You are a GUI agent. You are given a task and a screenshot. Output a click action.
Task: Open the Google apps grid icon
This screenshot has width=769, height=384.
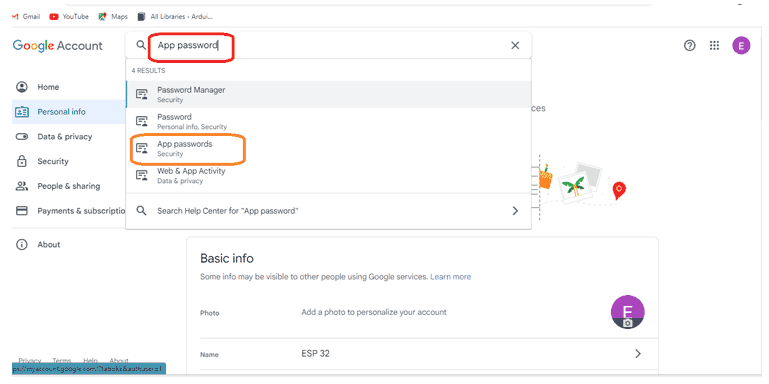tap(715, 46)
